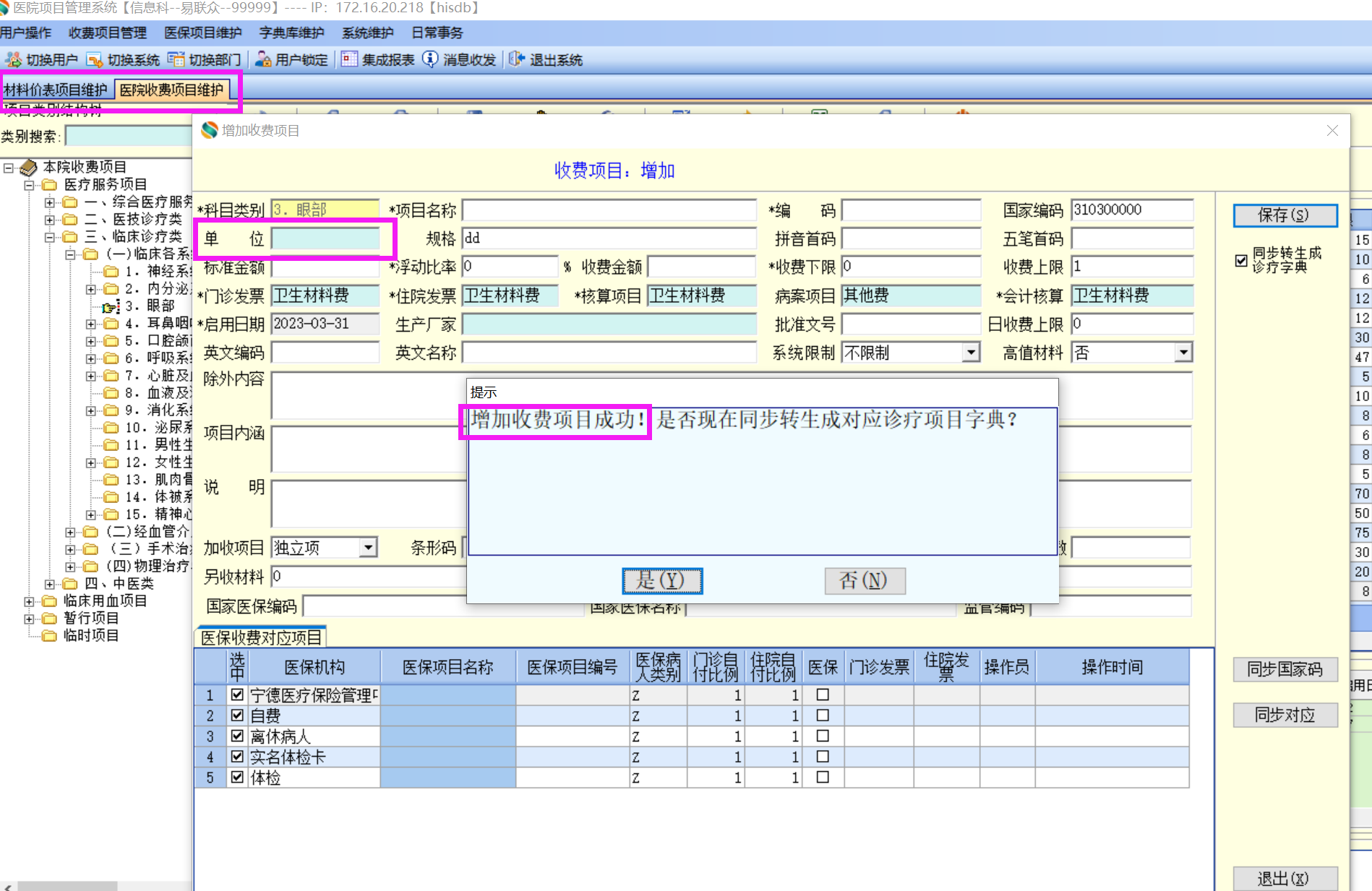
Task: Click the 退出(X) button
Action: point(1285,878)
